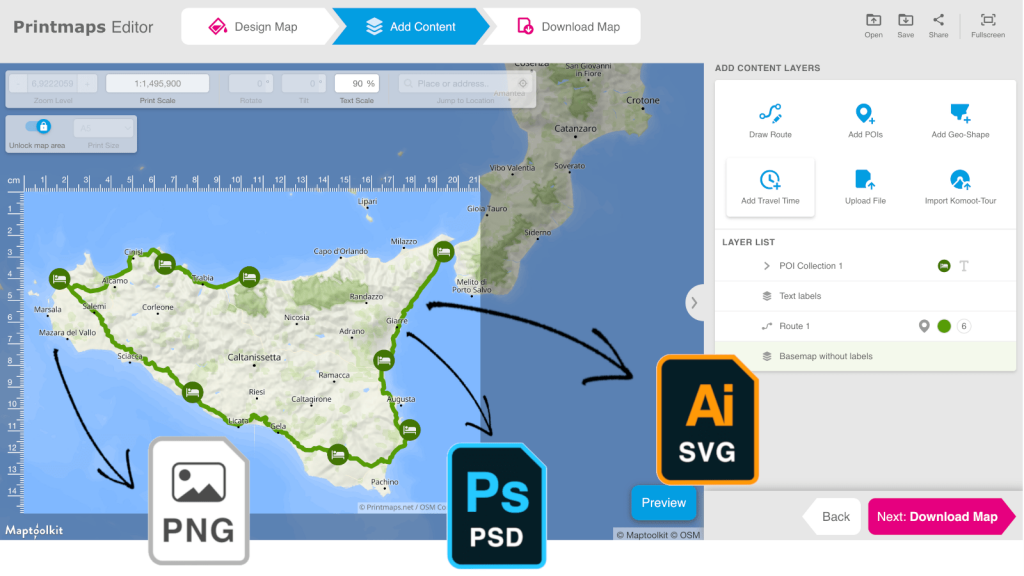Expand the POI Collection 1 layer
Image resolution: width=1024 pixels, height=576 pixels.
(767, 266)
